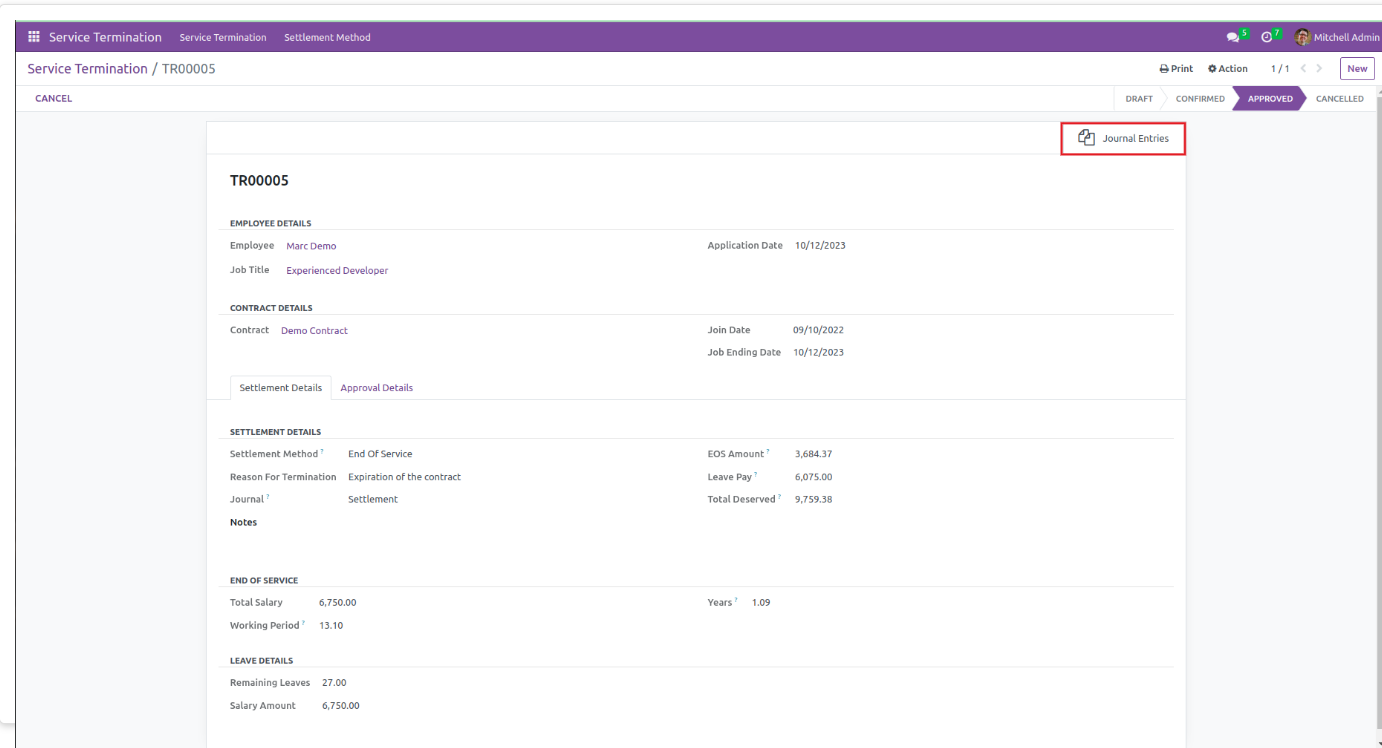The height and width of the screenshot is (748, 1382).
Task: Click the Job Ending Date value 10/12/2023
Action: click(818, 353)
